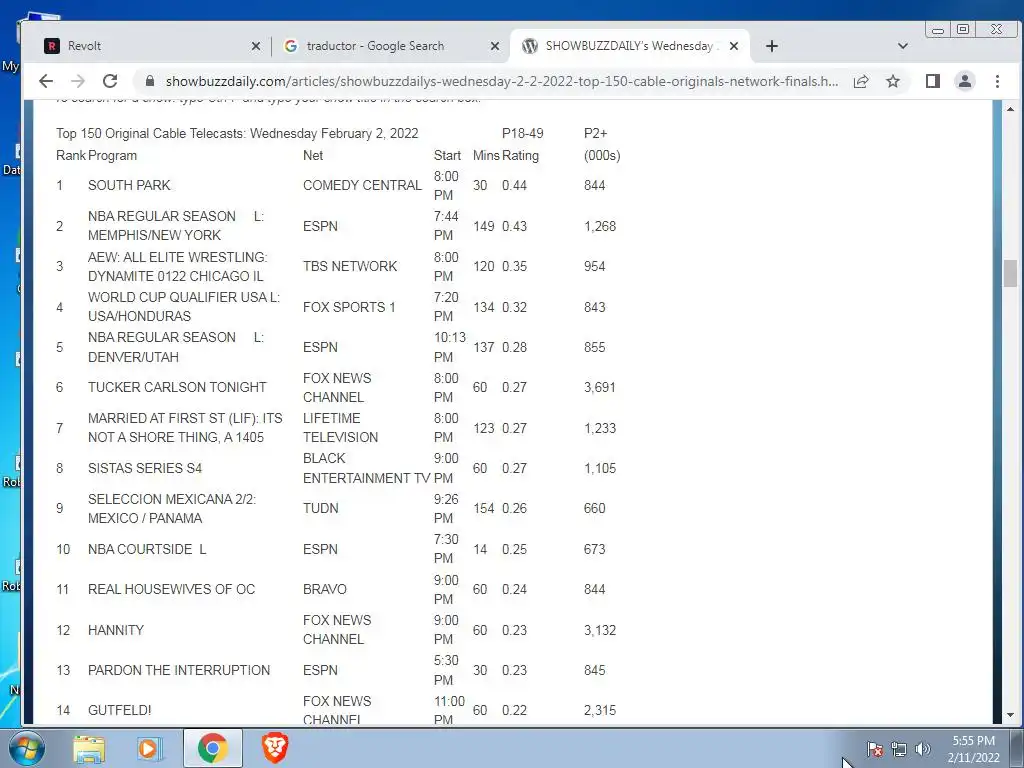The image size is (1024, 768).
Task: Click TUCKER CARLSON TONIGHT program cell
Action: (177, 387)
